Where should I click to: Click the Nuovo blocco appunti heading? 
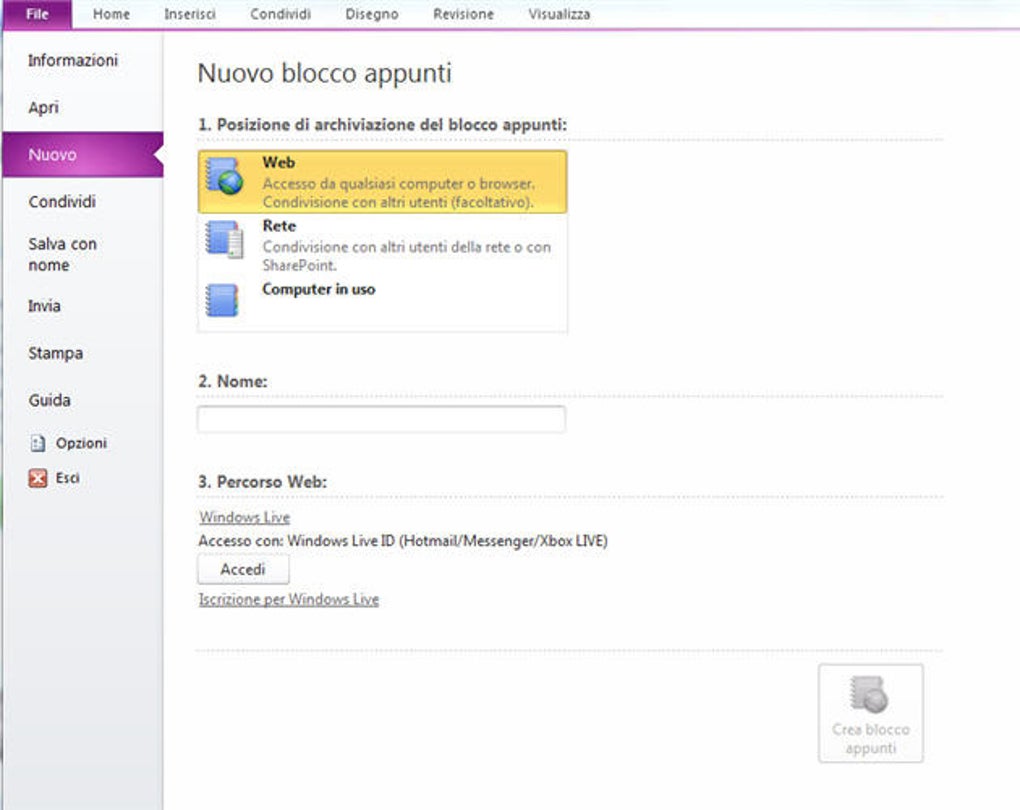coord(325,73)
